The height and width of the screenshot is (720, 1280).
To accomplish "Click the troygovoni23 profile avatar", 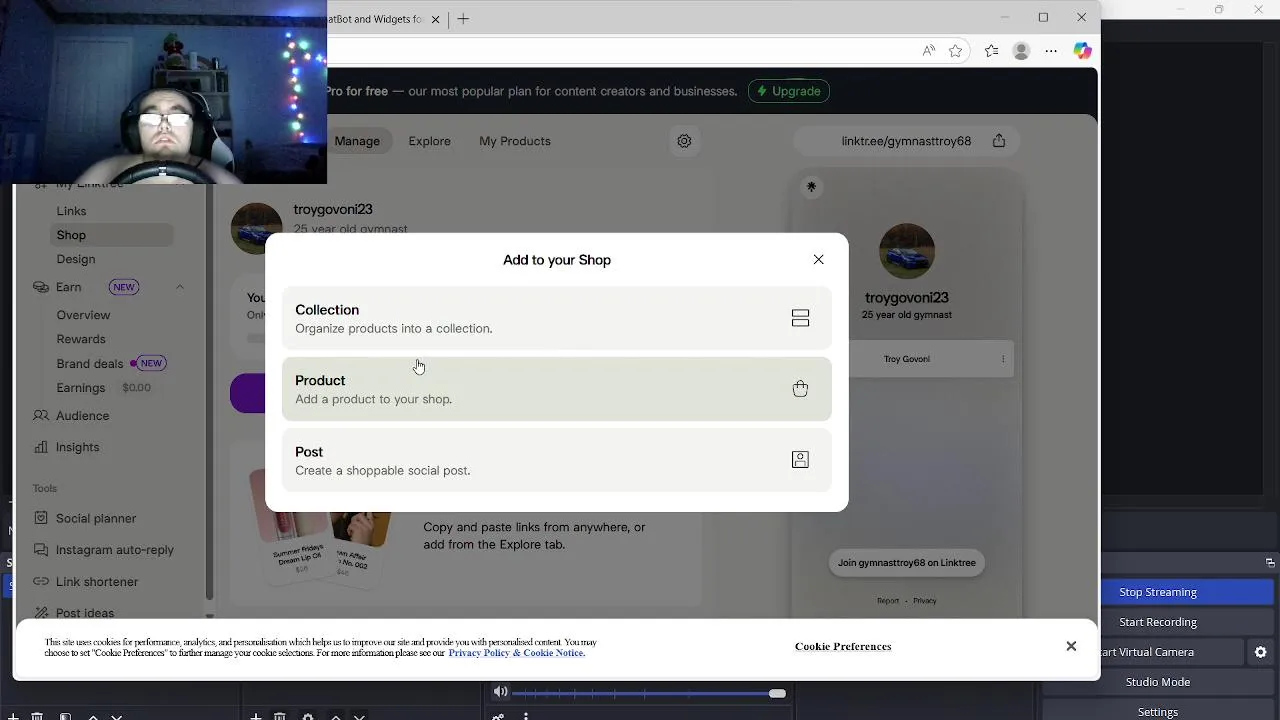I will [x=257, y=228].
